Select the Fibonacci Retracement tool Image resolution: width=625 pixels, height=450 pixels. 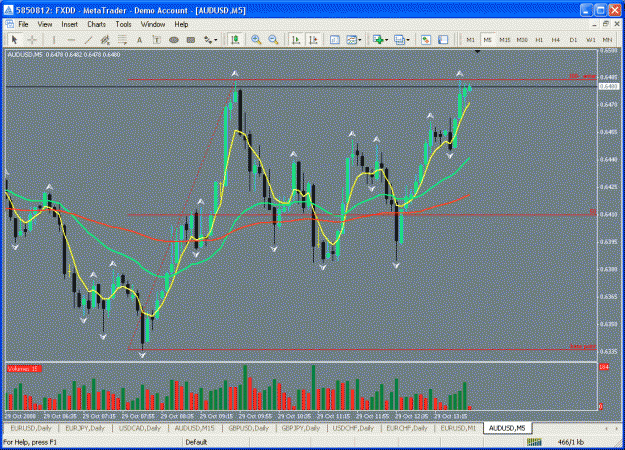tap(122, 39)
